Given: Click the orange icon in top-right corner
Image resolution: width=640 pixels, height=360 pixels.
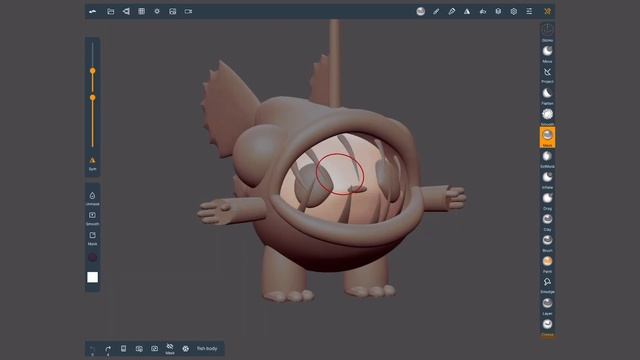Looking at the screenshot, I should (x=547, y=11).
